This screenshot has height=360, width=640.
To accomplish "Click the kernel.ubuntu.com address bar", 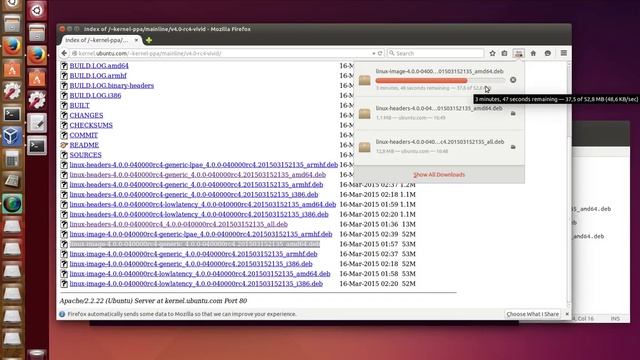I will [220, 53].
